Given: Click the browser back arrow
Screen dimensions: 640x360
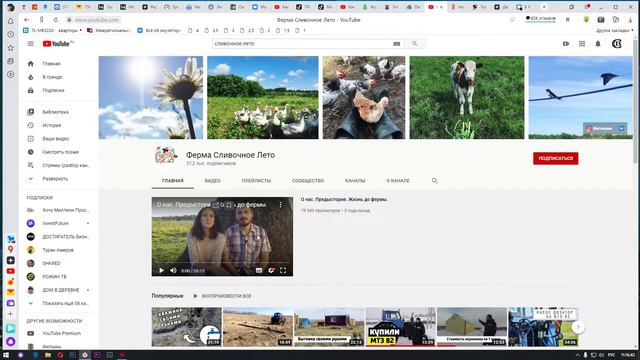Looking at the screenshot, I should tap(27, 20).
